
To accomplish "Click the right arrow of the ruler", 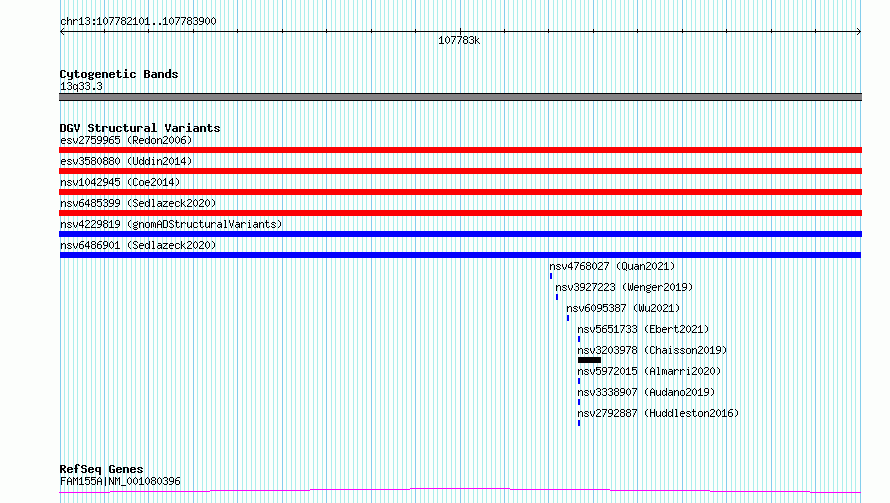I will pos(859,32).
